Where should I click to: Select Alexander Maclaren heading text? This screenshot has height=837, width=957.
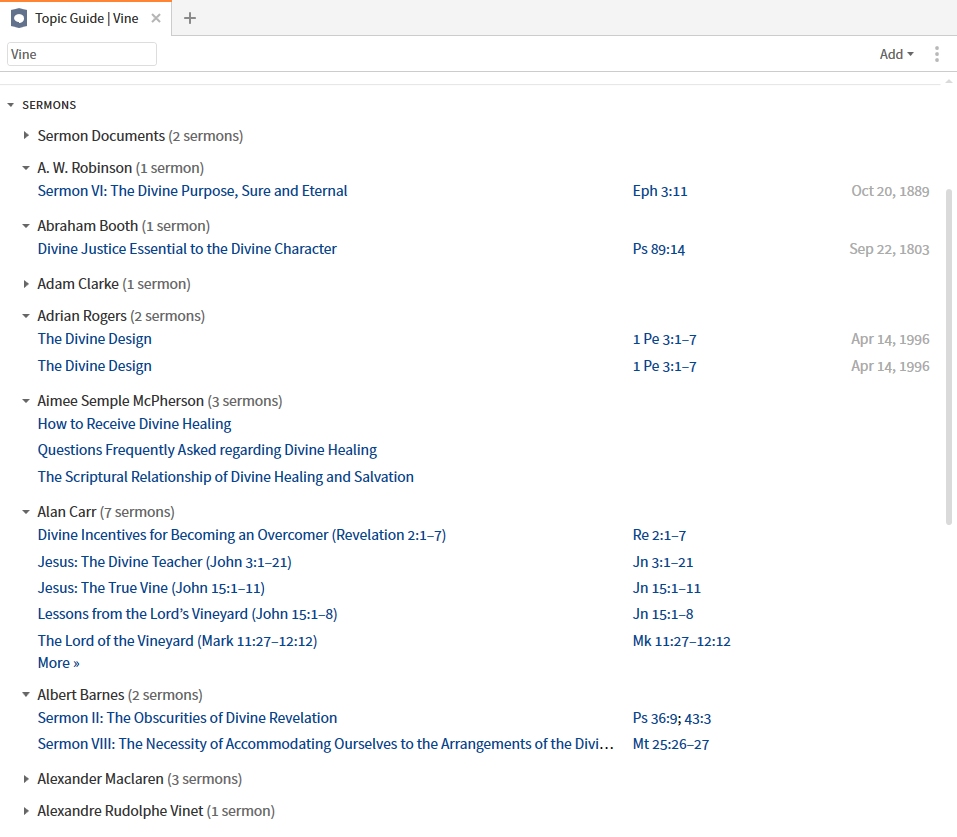[100, 779]
